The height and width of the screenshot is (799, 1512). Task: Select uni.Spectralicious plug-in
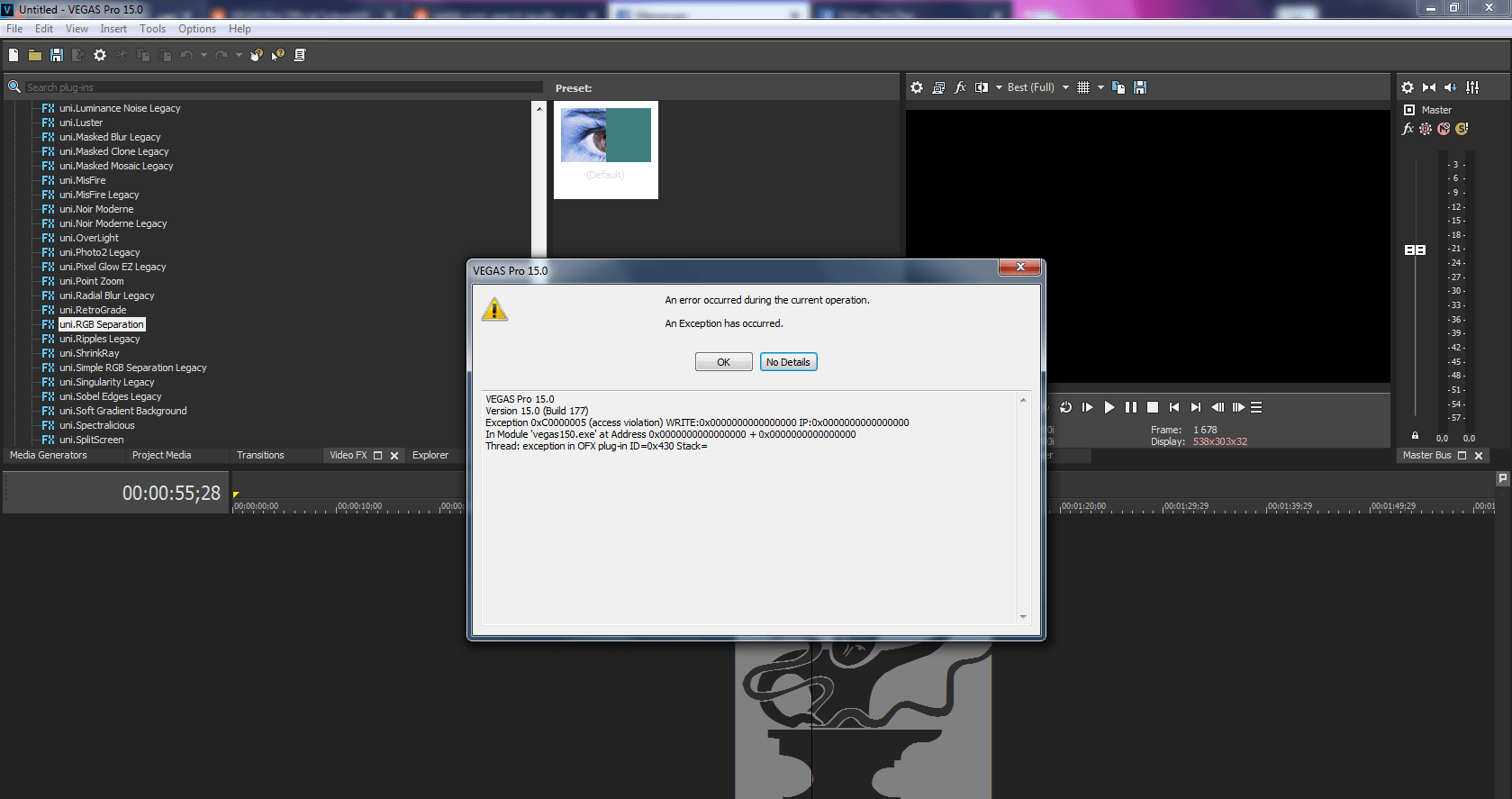tap(96, 425)
